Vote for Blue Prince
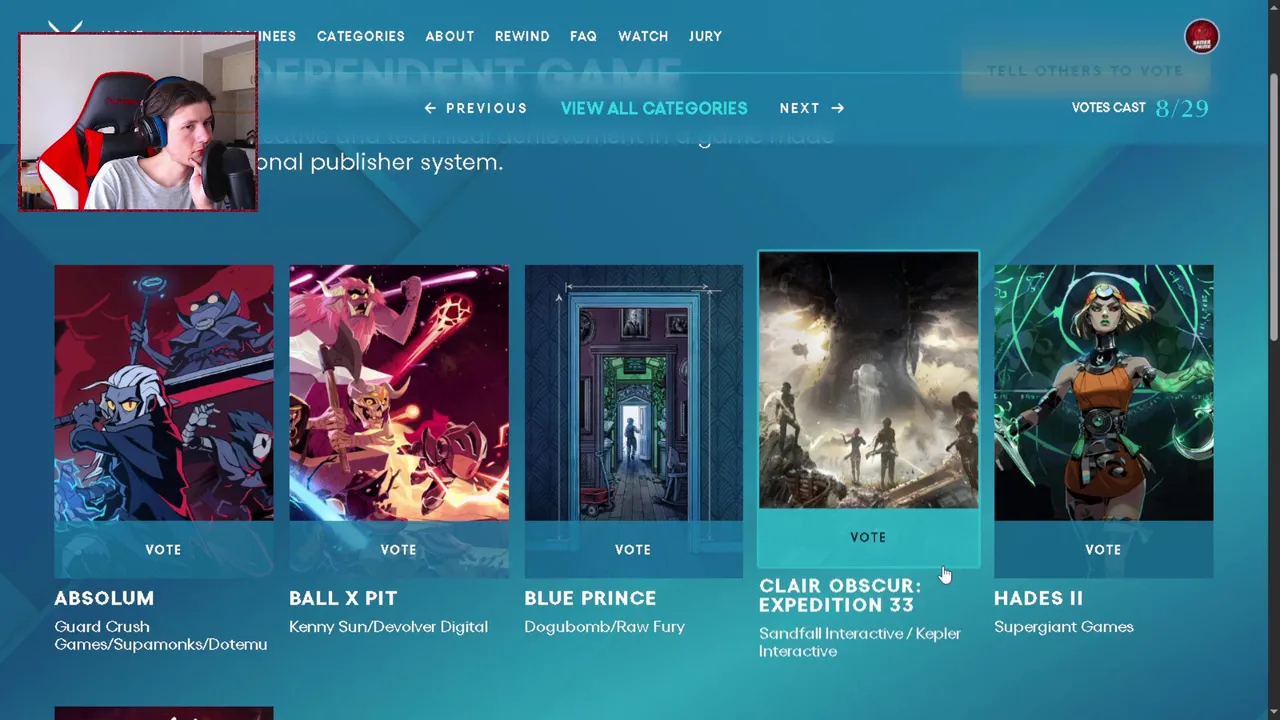This screenshot has height=720, width=1280. [x=633, y=549]
